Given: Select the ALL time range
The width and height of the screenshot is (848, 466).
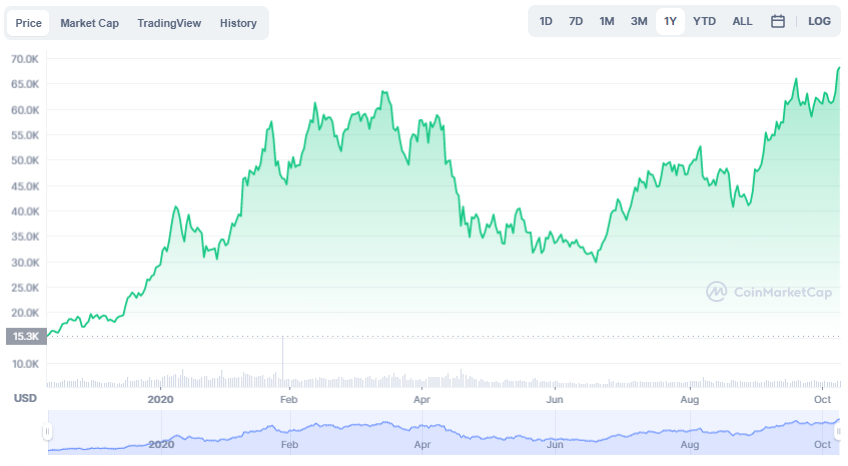Looking at the screenshot, I should pyautogui.click(x=742, y=22).
